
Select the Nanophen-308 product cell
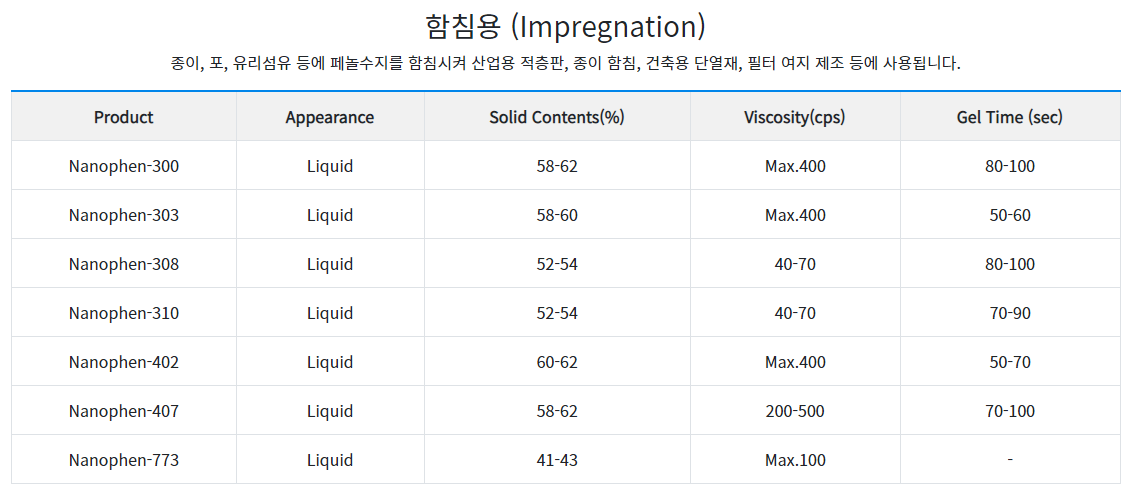click(x=124, y=265)
